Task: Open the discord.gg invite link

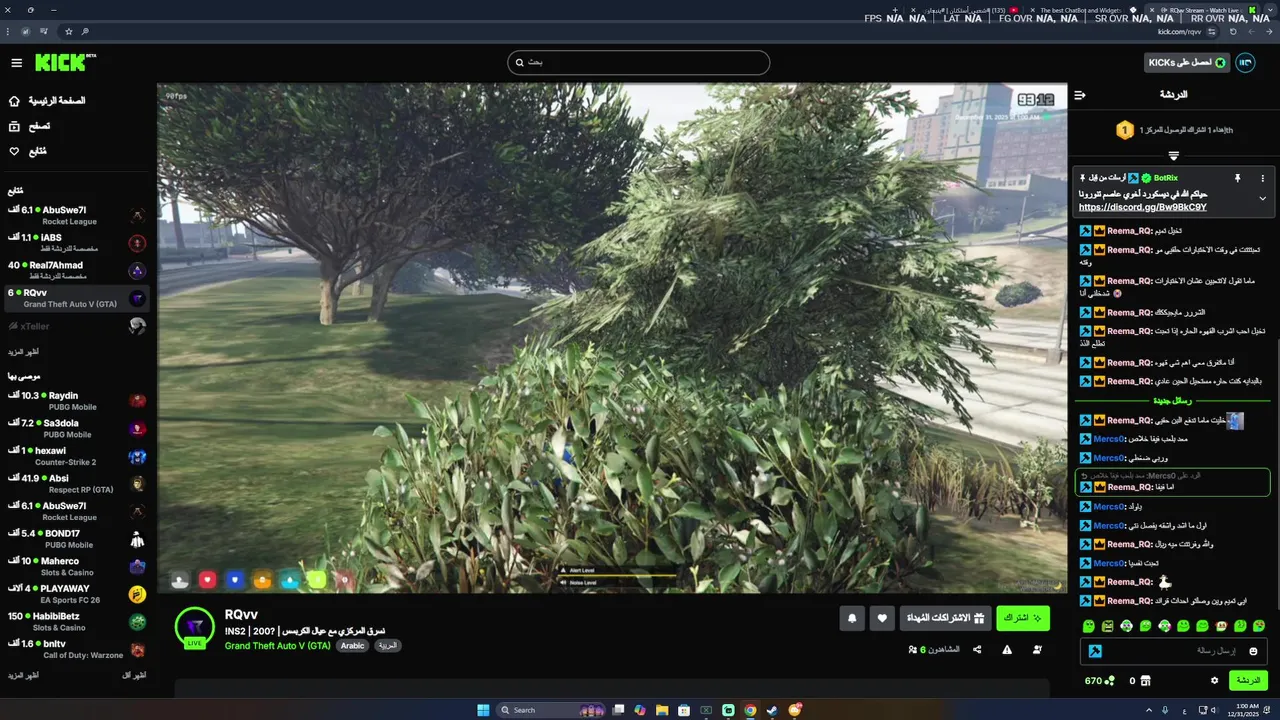Action: (x=1142, y=207)
